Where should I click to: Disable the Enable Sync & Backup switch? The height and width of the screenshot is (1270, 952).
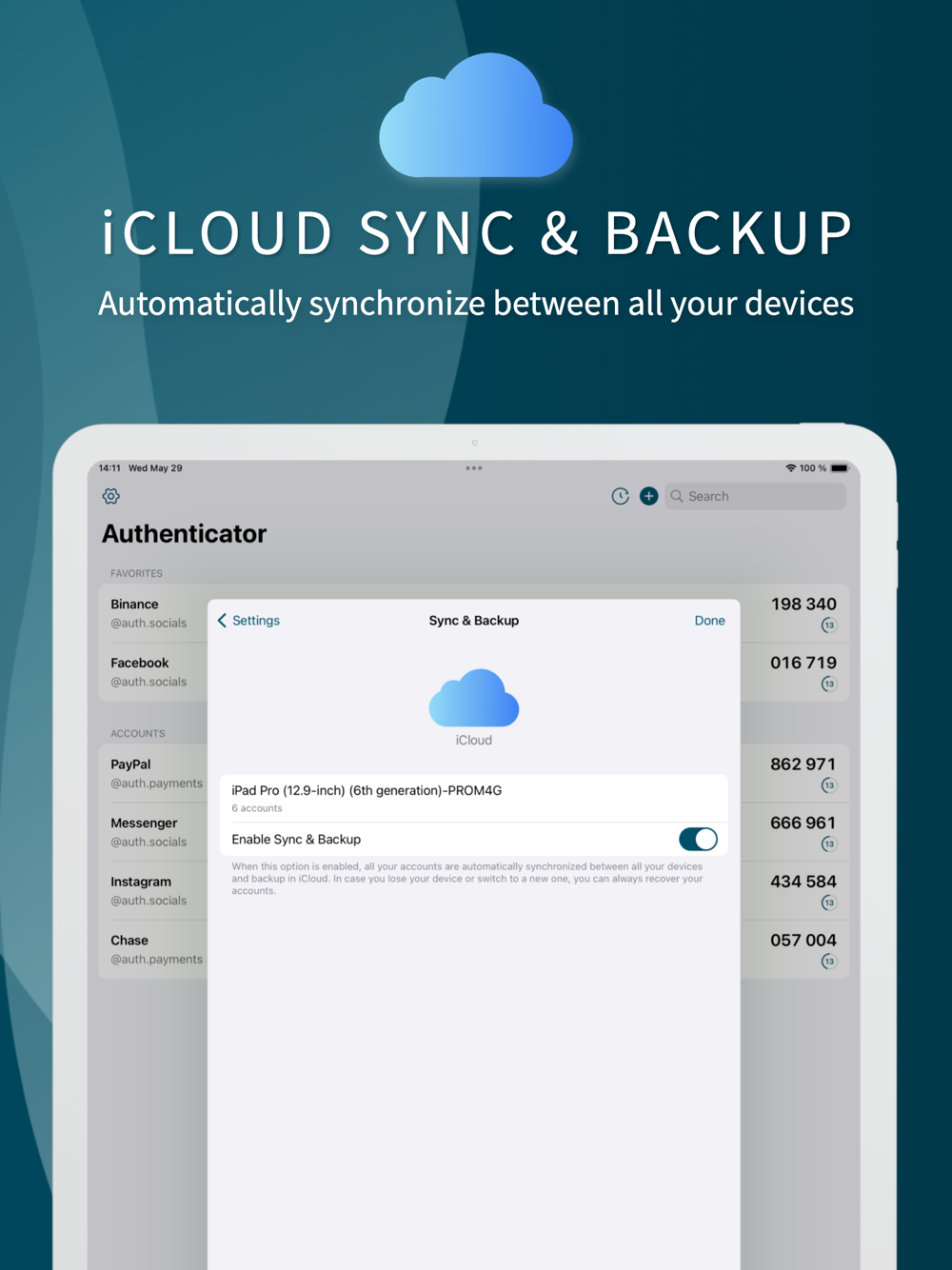(x=698, y=839)
